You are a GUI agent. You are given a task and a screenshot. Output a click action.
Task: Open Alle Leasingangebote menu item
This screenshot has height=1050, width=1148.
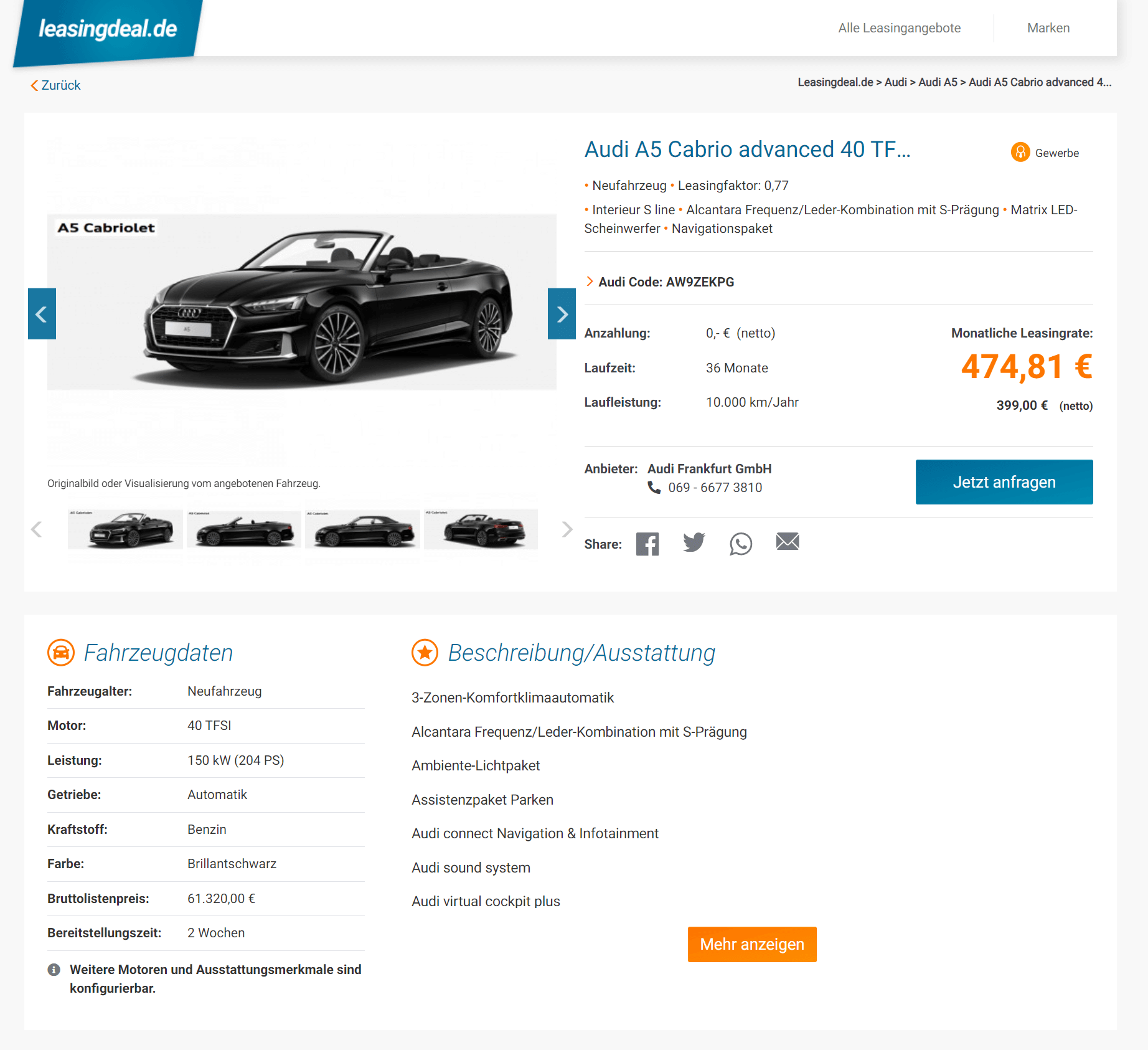point(899,28)
